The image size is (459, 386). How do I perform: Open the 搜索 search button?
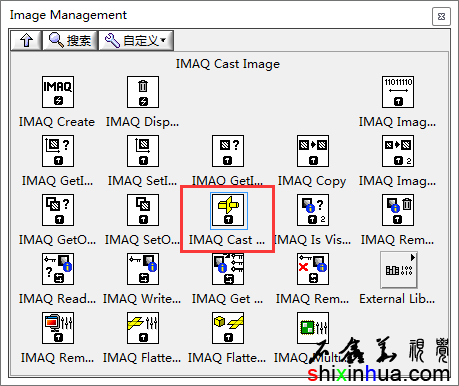70,41
